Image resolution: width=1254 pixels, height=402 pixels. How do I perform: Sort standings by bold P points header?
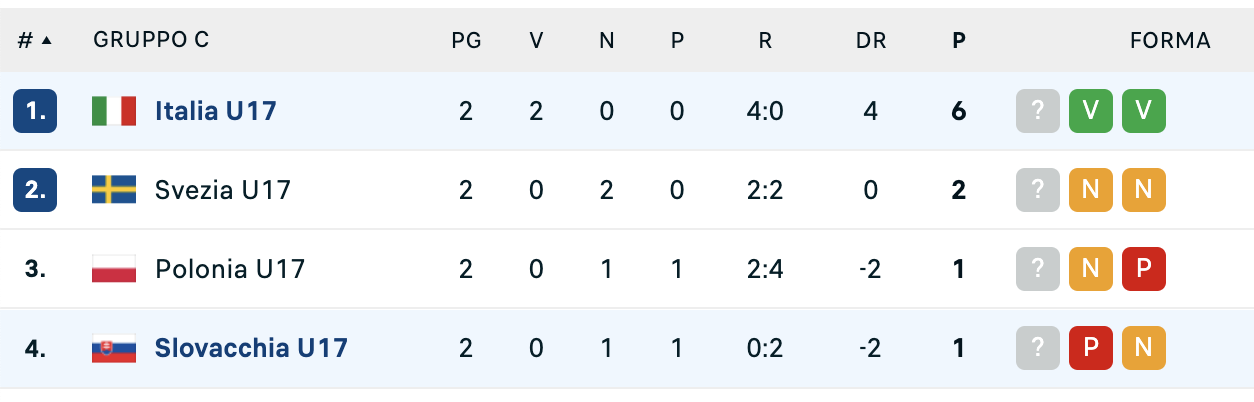pyautogui.click(x=959, y=41)
